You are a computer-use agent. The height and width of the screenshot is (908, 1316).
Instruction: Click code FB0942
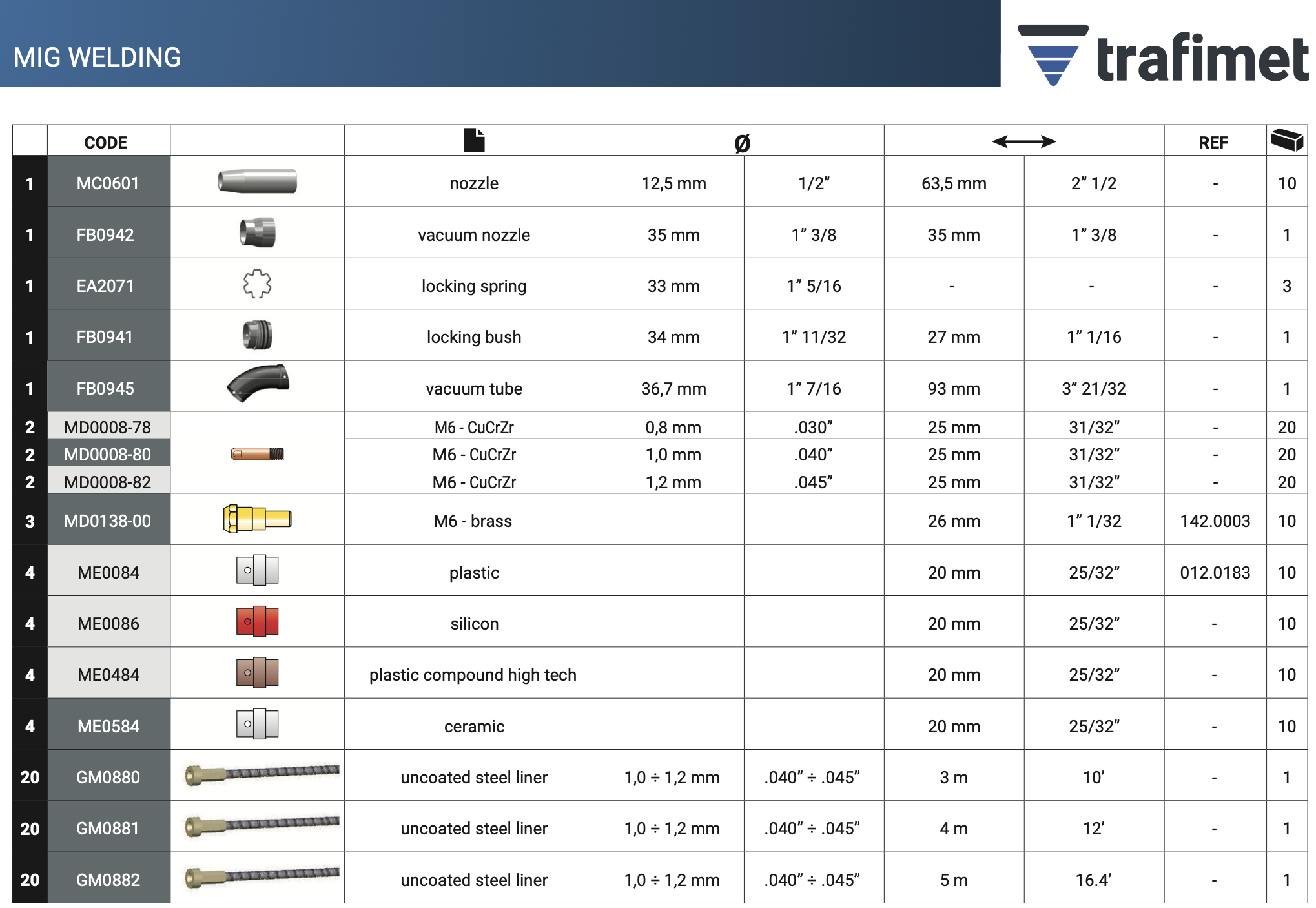[105, 235]
